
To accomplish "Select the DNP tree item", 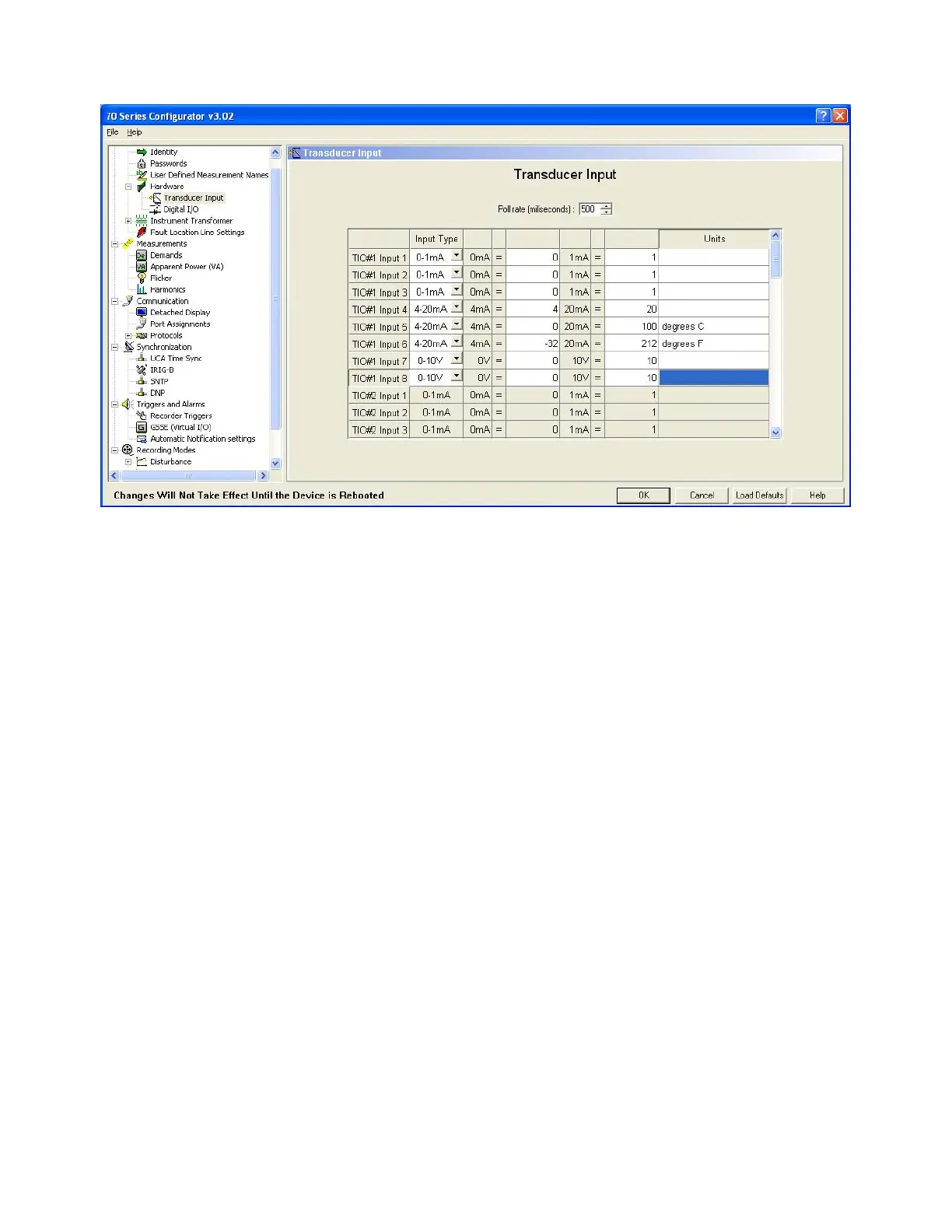I will pos(157,393).
